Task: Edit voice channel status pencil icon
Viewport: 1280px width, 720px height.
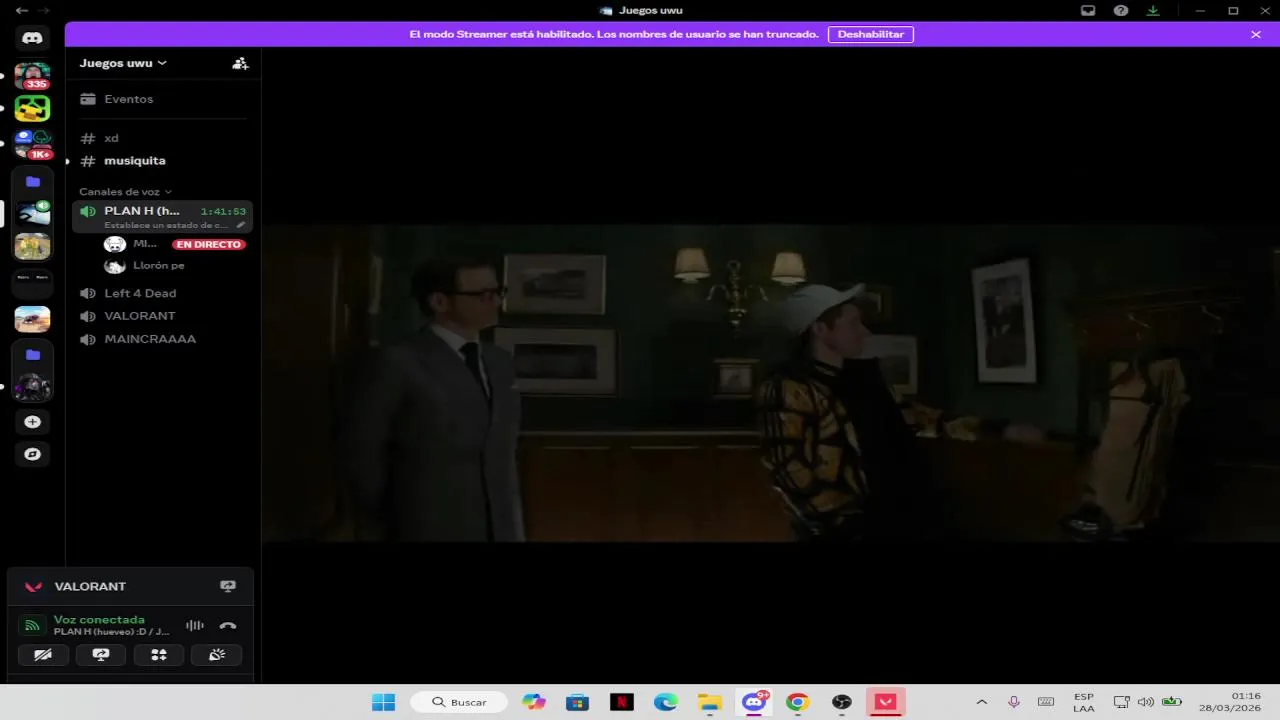Action: tap(241, 225)
